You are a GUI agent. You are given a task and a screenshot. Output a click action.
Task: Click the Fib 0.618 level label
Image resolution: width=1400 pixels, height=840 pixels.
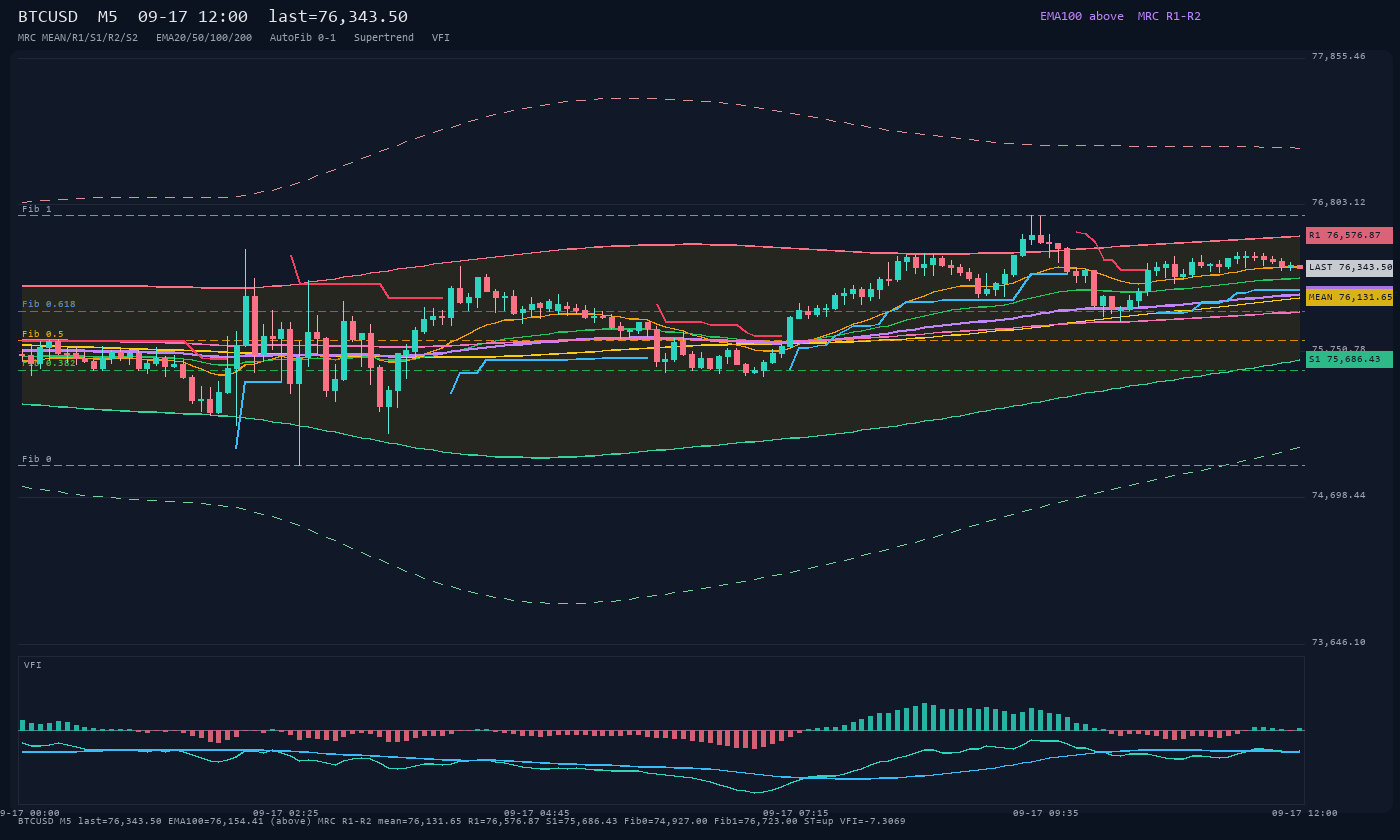click(49, 304)
